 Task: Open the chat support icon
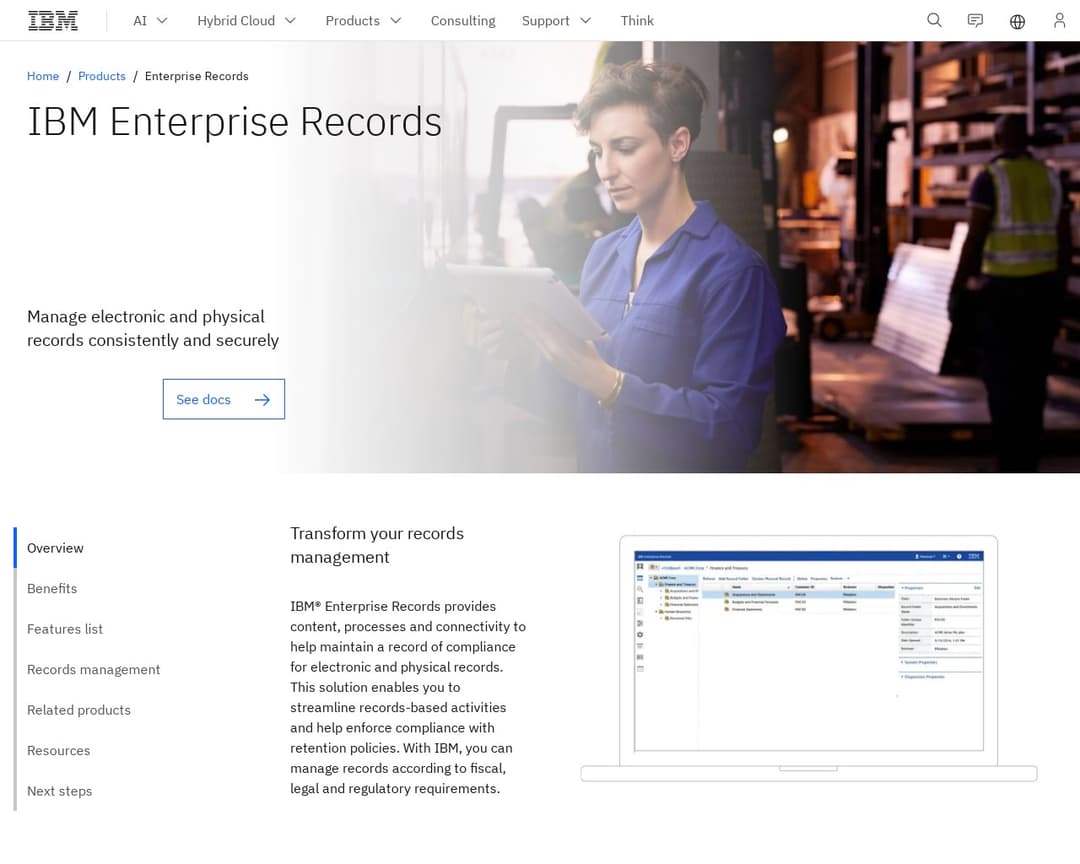point(975,20)
